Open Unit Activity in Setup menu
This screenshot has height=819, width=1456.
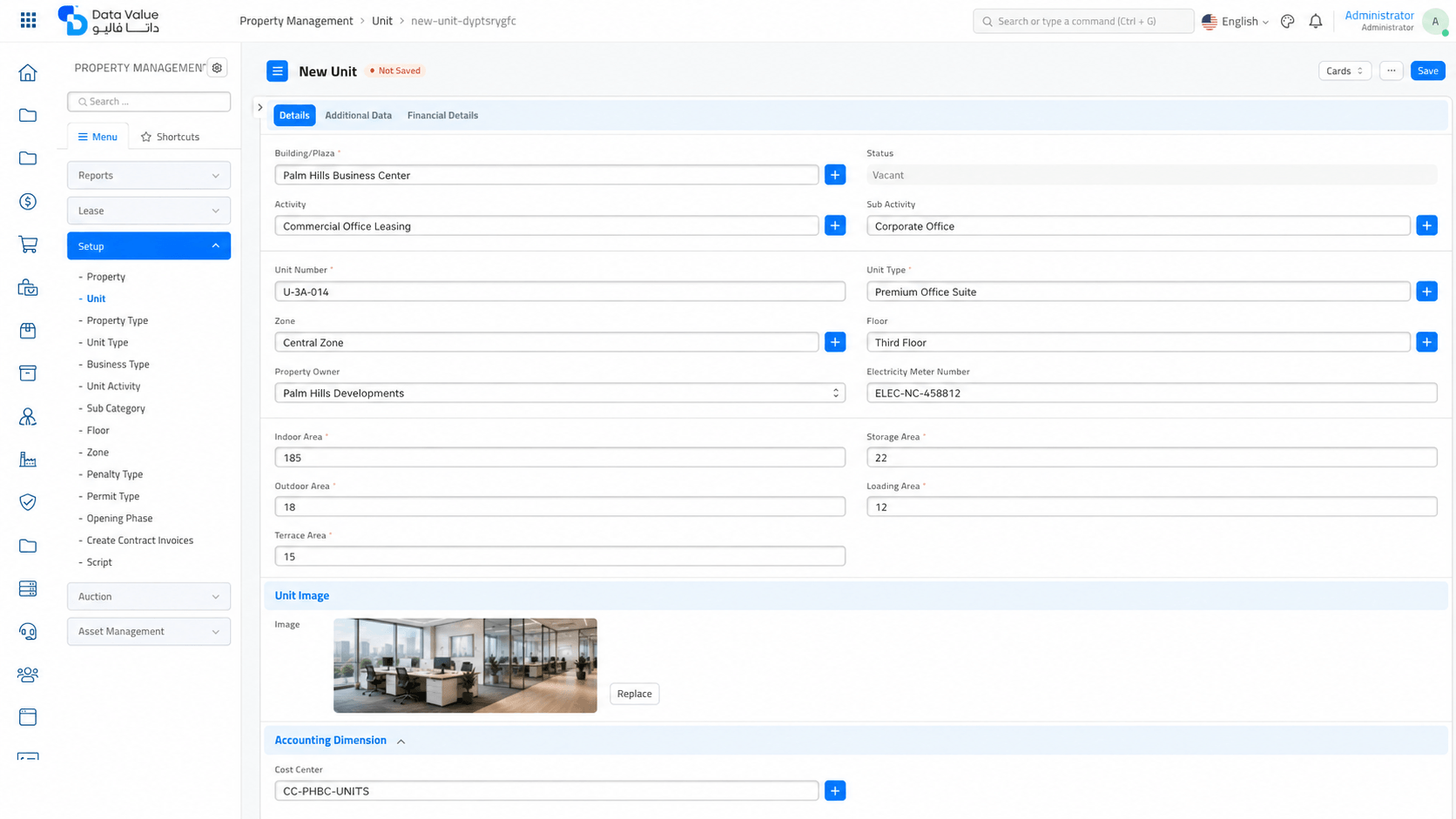click(x=113, y=386)
